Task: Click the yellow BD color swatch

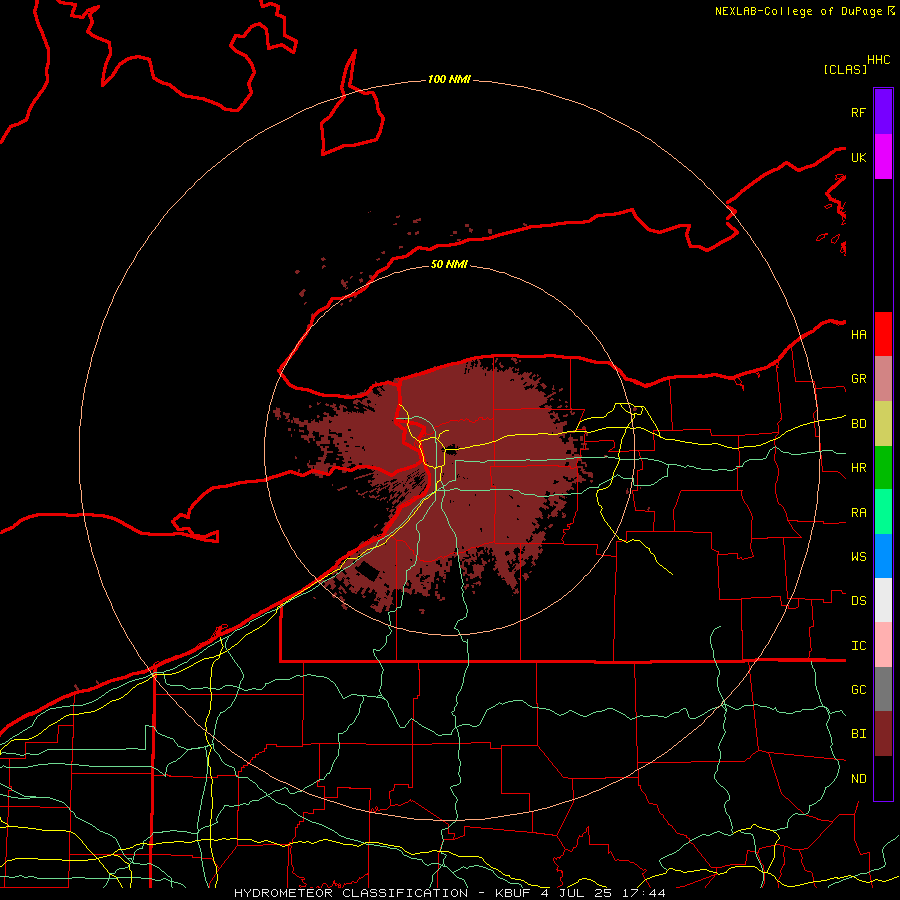Action: click(883, 424)
